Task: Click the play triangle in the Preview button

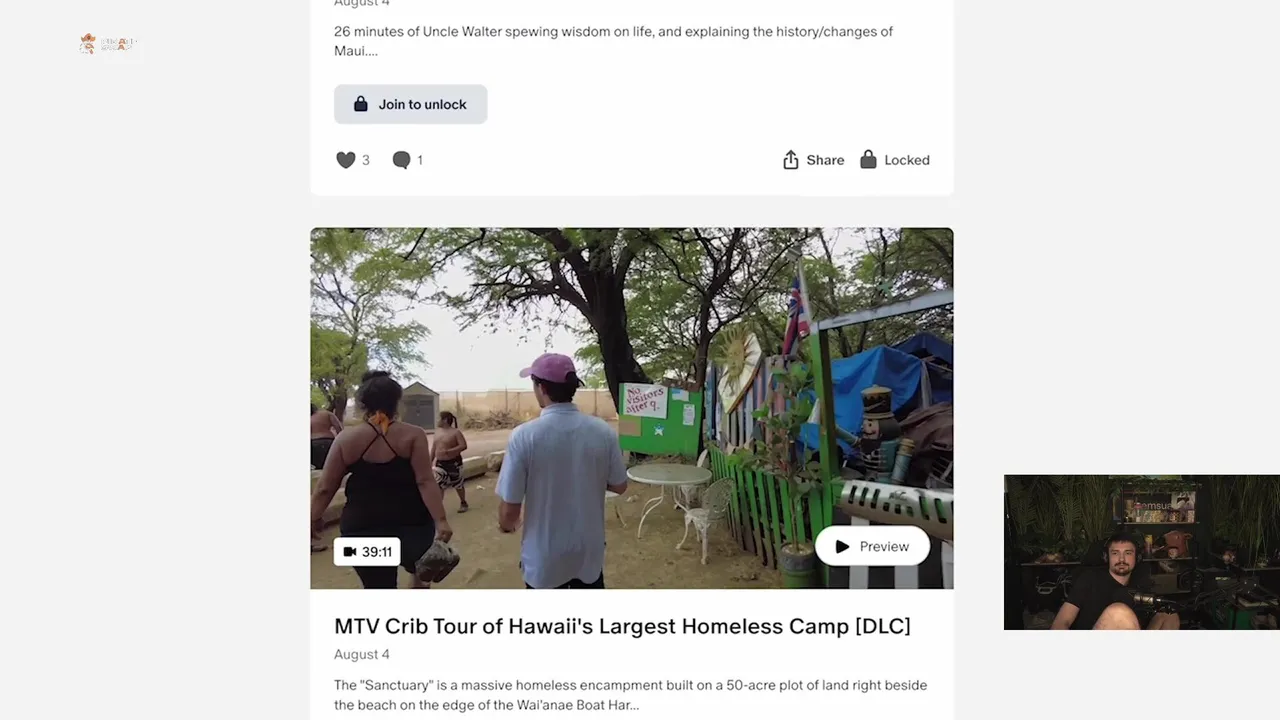Action: pos(842,547)
